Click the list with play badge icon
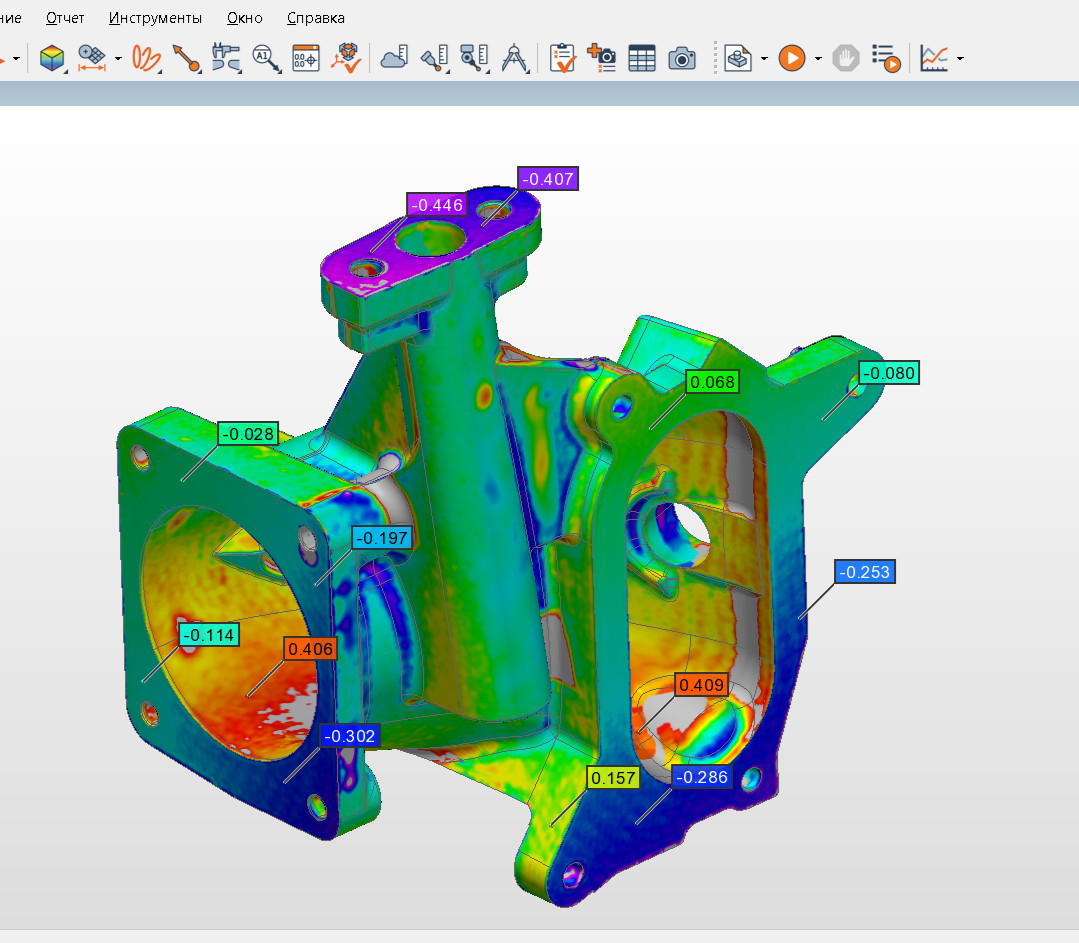This screenshot has height=943, width=1079. (x=886, y=59)
